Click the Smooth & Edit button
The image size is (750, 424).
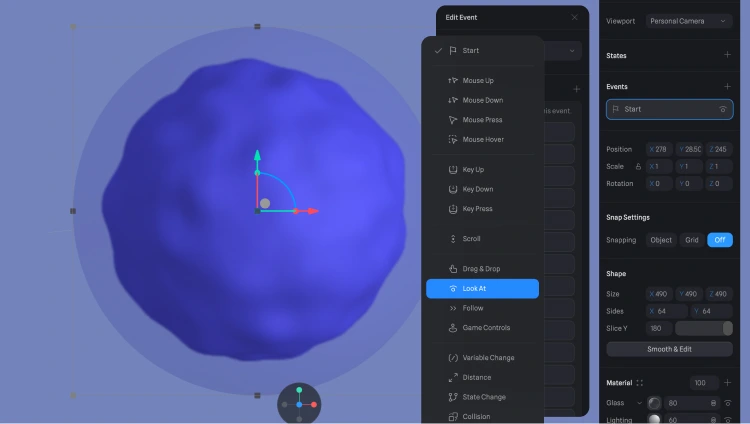point(669,349)
